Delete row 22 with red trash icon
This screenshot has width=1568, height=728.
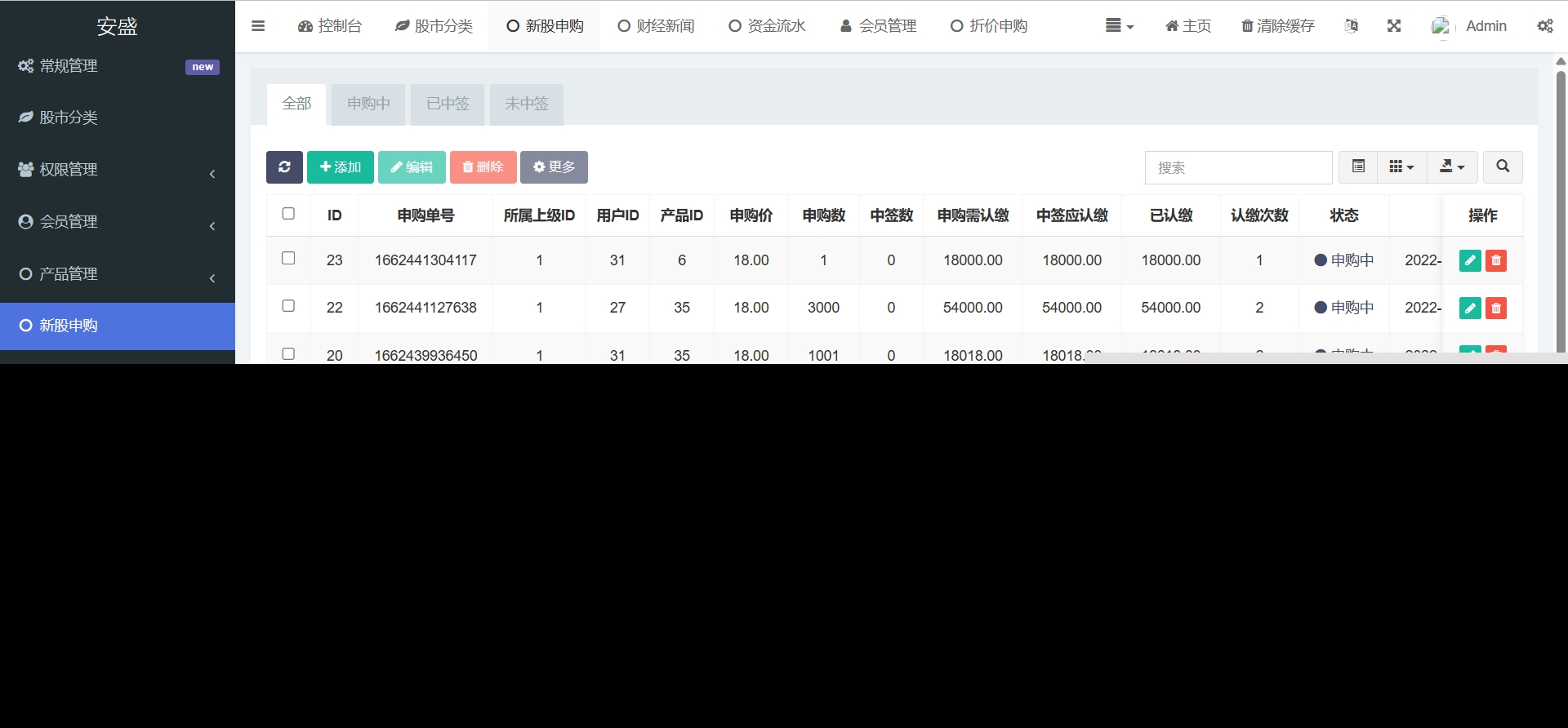(1496, 308)
